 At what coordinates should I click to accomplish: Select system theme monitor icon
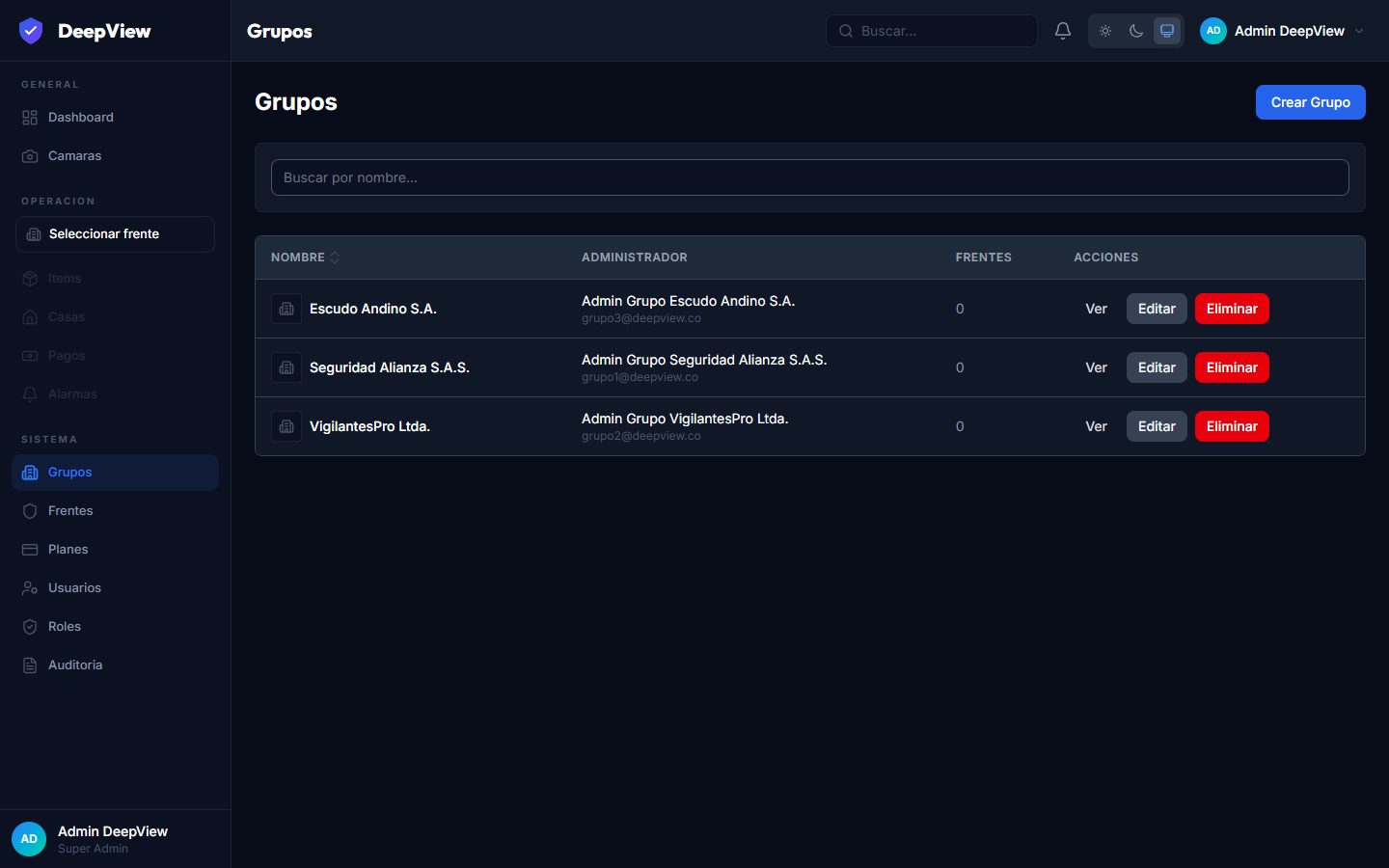[1167, 31]
